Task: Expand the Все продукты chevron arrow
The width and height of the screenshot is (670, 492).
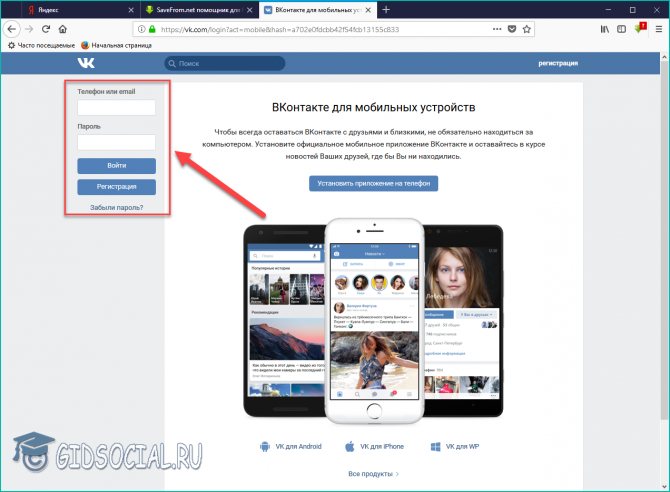Action: [x=397, y=474]
